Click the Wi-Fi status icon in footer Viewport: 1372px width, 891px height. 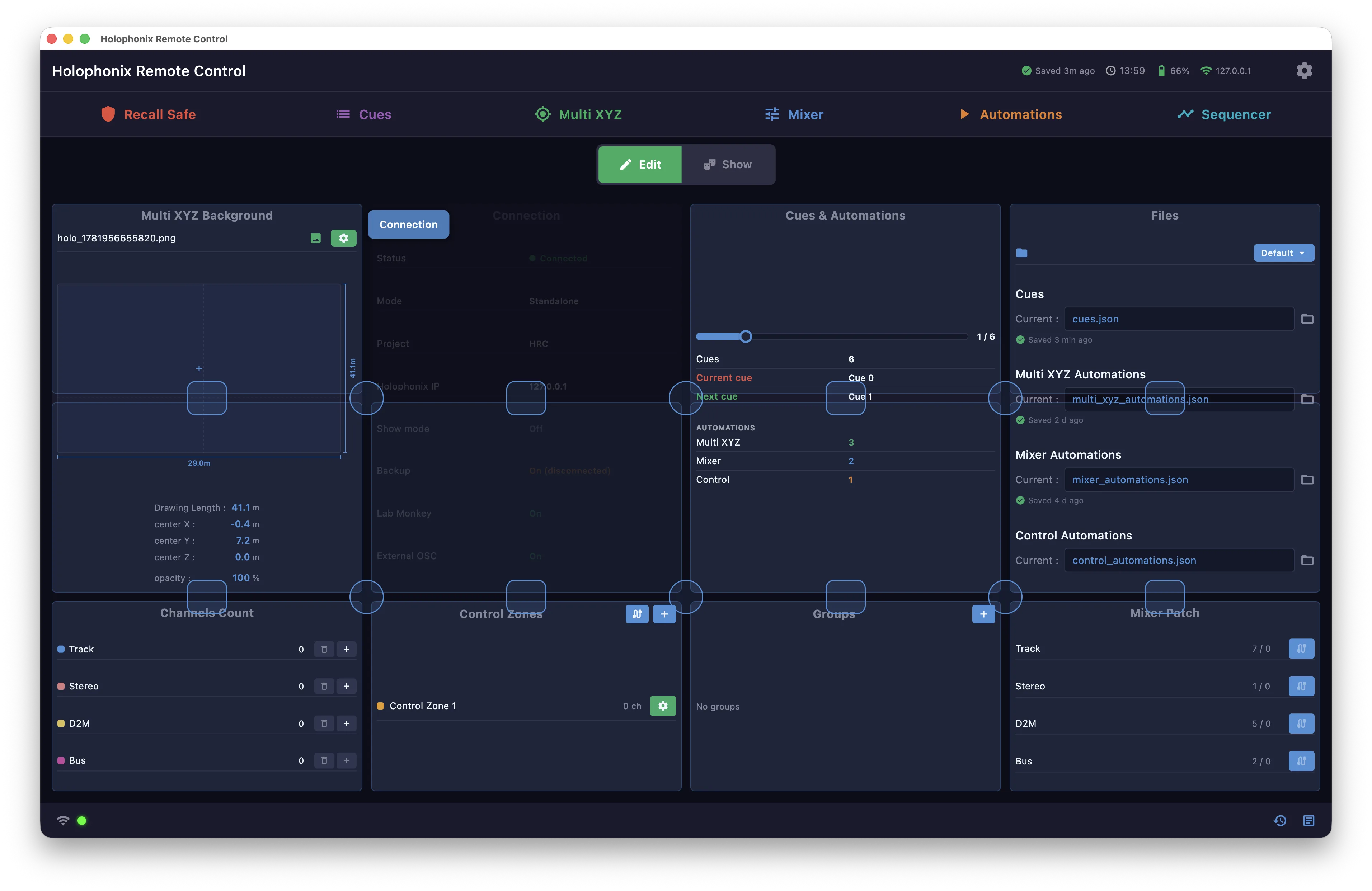[x=63, y=821]
